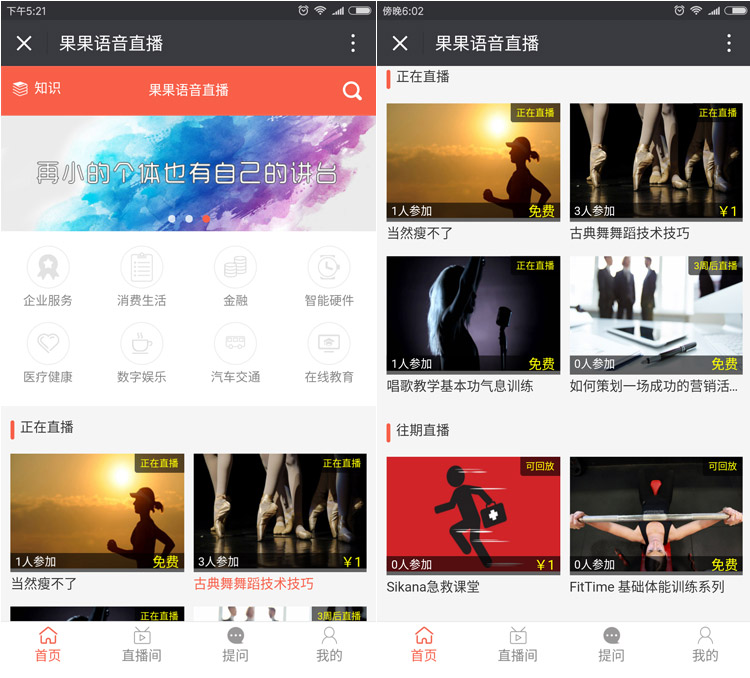The image size is (750, 678).
Task: Select the first banner carousel dot
Action: tap(172, 219)
